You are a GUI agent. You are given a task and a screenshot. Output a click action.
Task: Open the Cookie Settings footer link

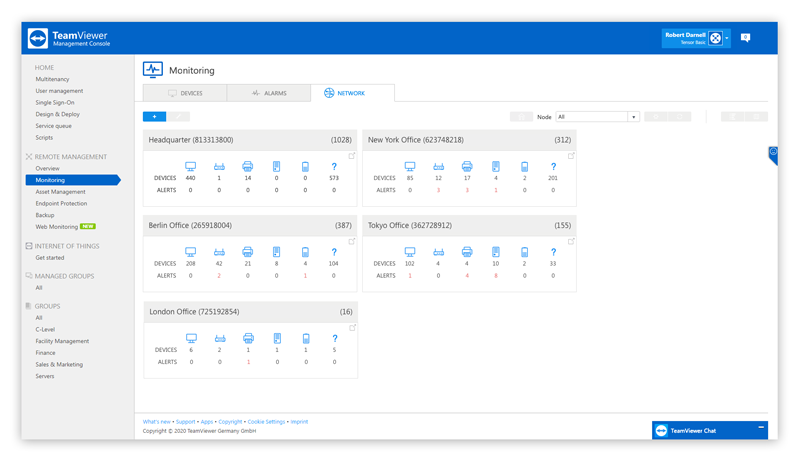pyautogui.click(x=266, y=422)
